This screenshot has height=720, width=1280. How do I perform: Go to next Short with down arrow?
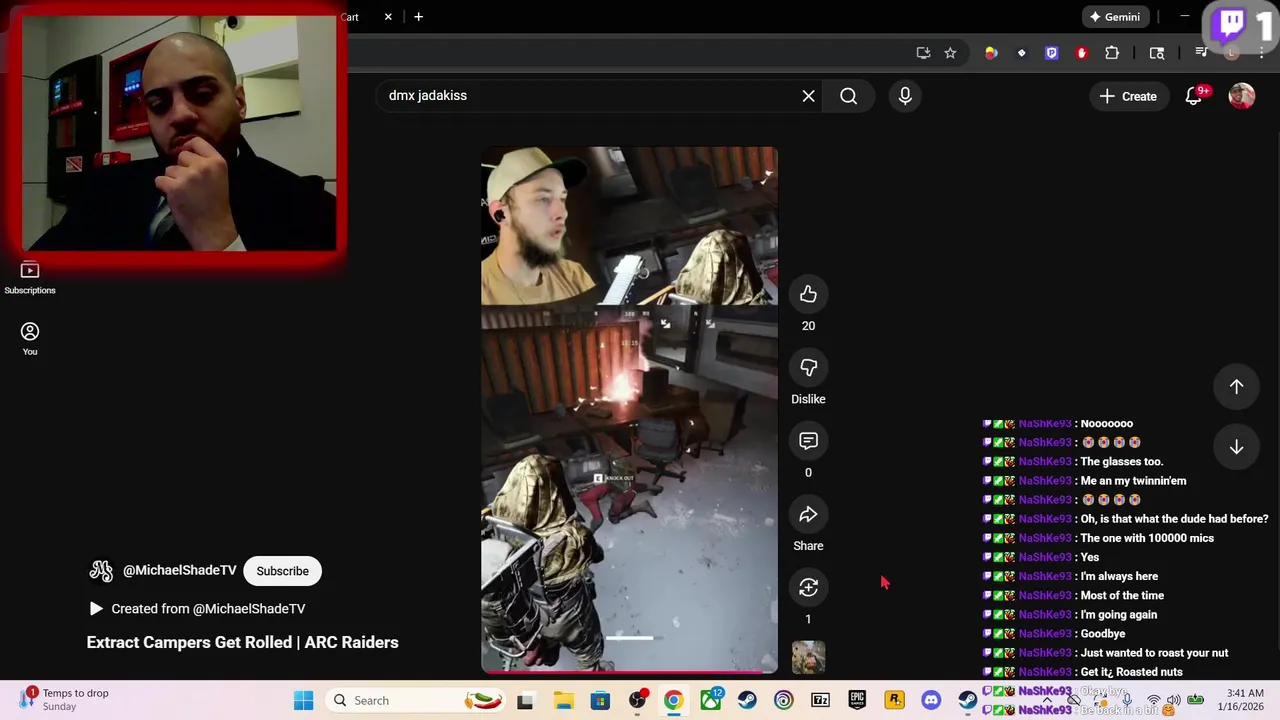pos(1236,447)
